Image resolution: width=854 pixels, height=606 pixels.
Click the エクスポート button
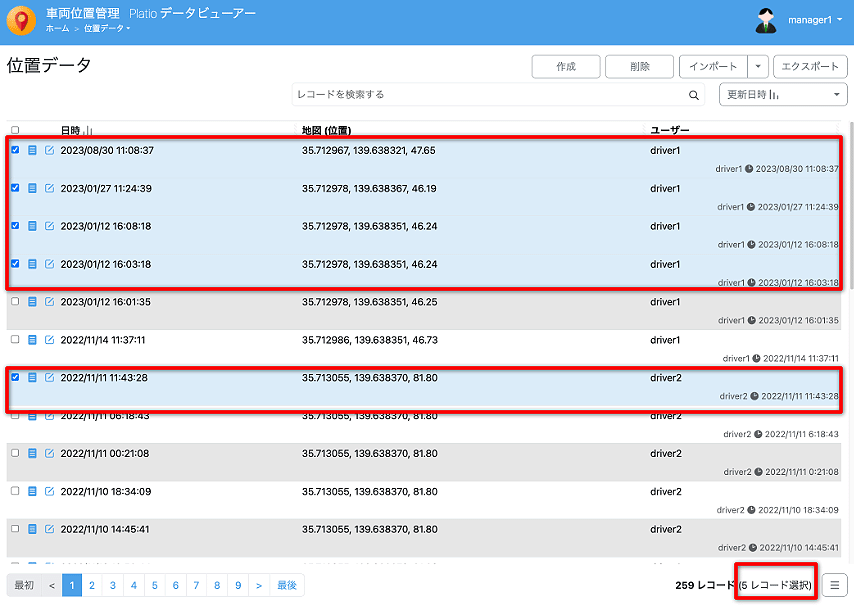point(810,67)
